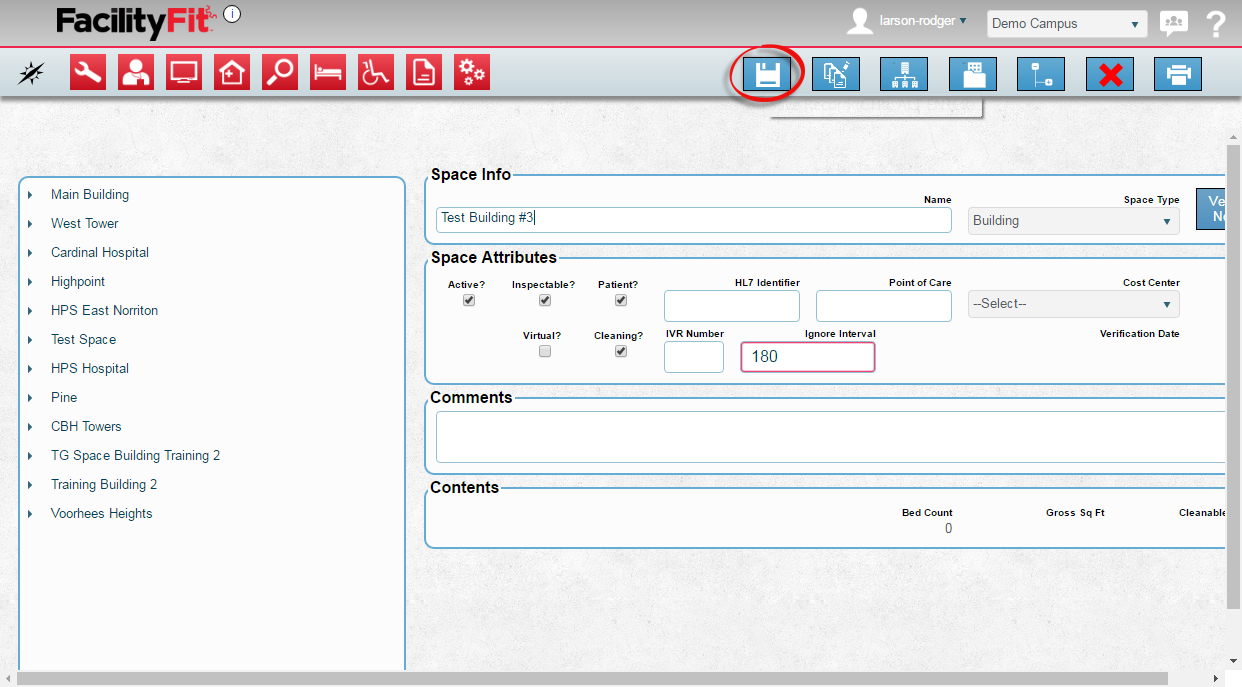Select Cardinal Hospital in the tree
Viewport: 1242px width, 687px height.
click(x=100, y=253)
